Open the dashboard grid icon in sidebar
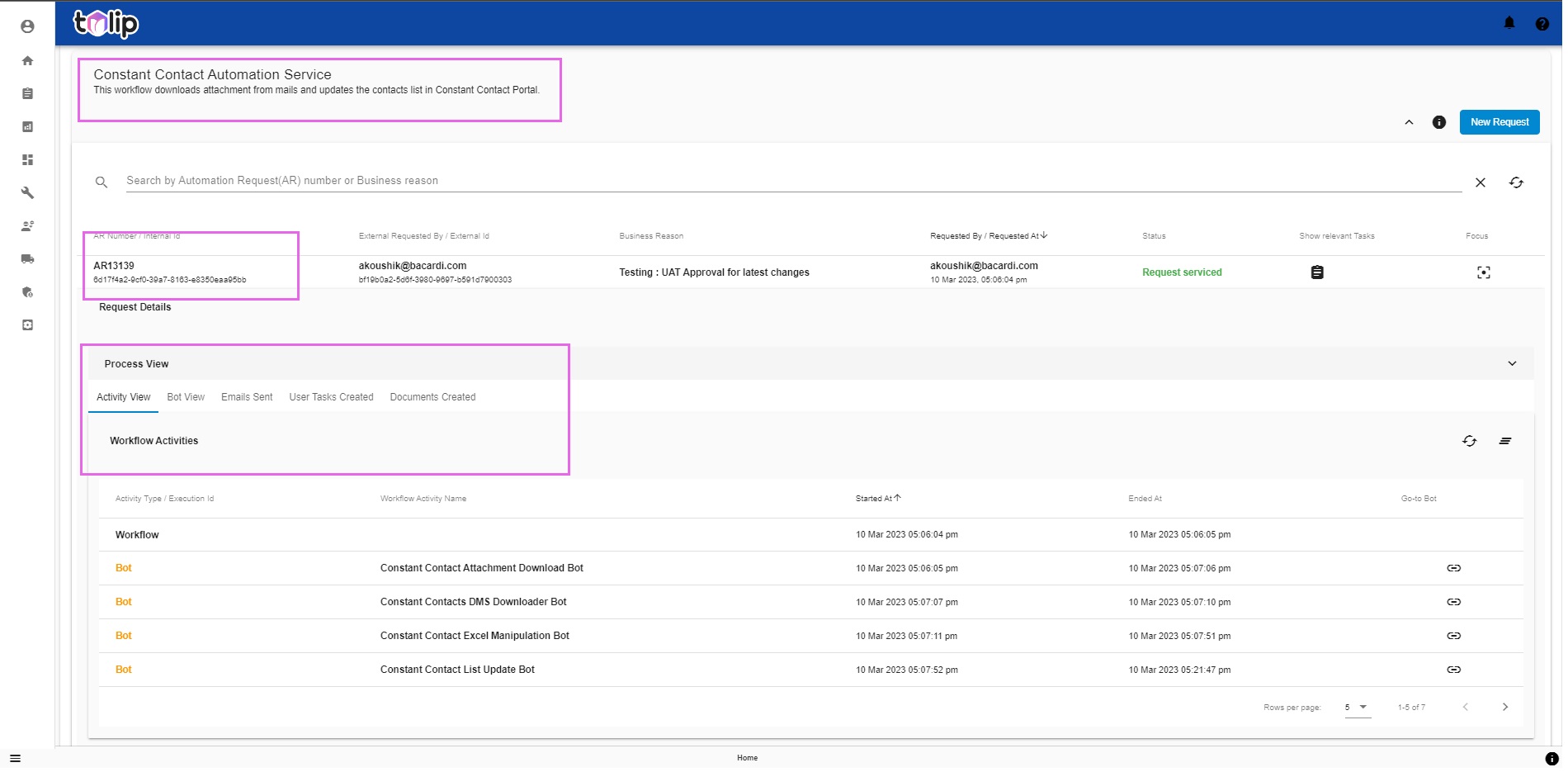The image size is (1568, 772). click(x=27, y=159)
